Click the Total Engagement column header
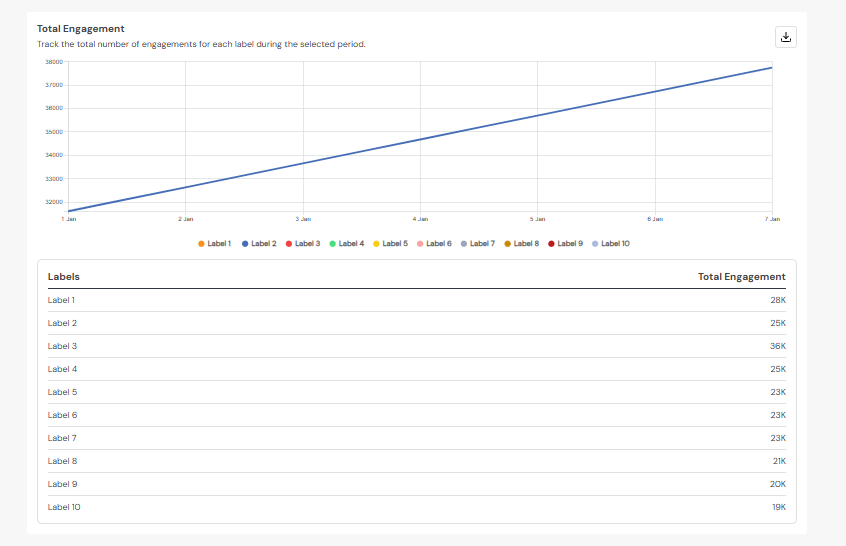Image resolution: width=846 pixels, height=546 pixels. point(741,277)
